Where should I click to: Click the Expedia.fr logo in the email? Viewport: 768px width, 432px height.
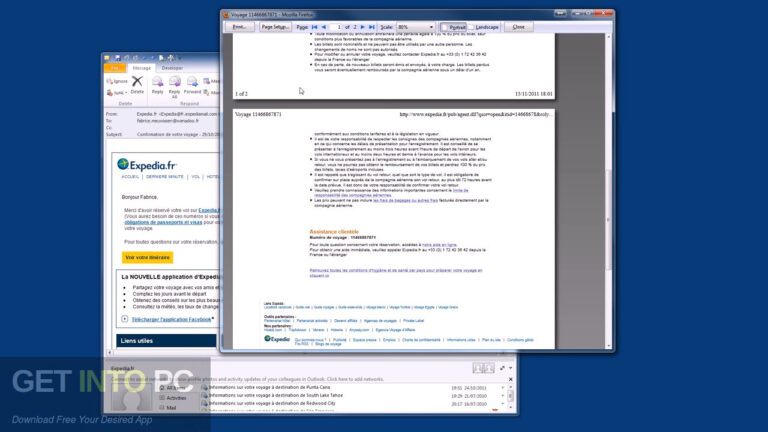coord(147,165)
